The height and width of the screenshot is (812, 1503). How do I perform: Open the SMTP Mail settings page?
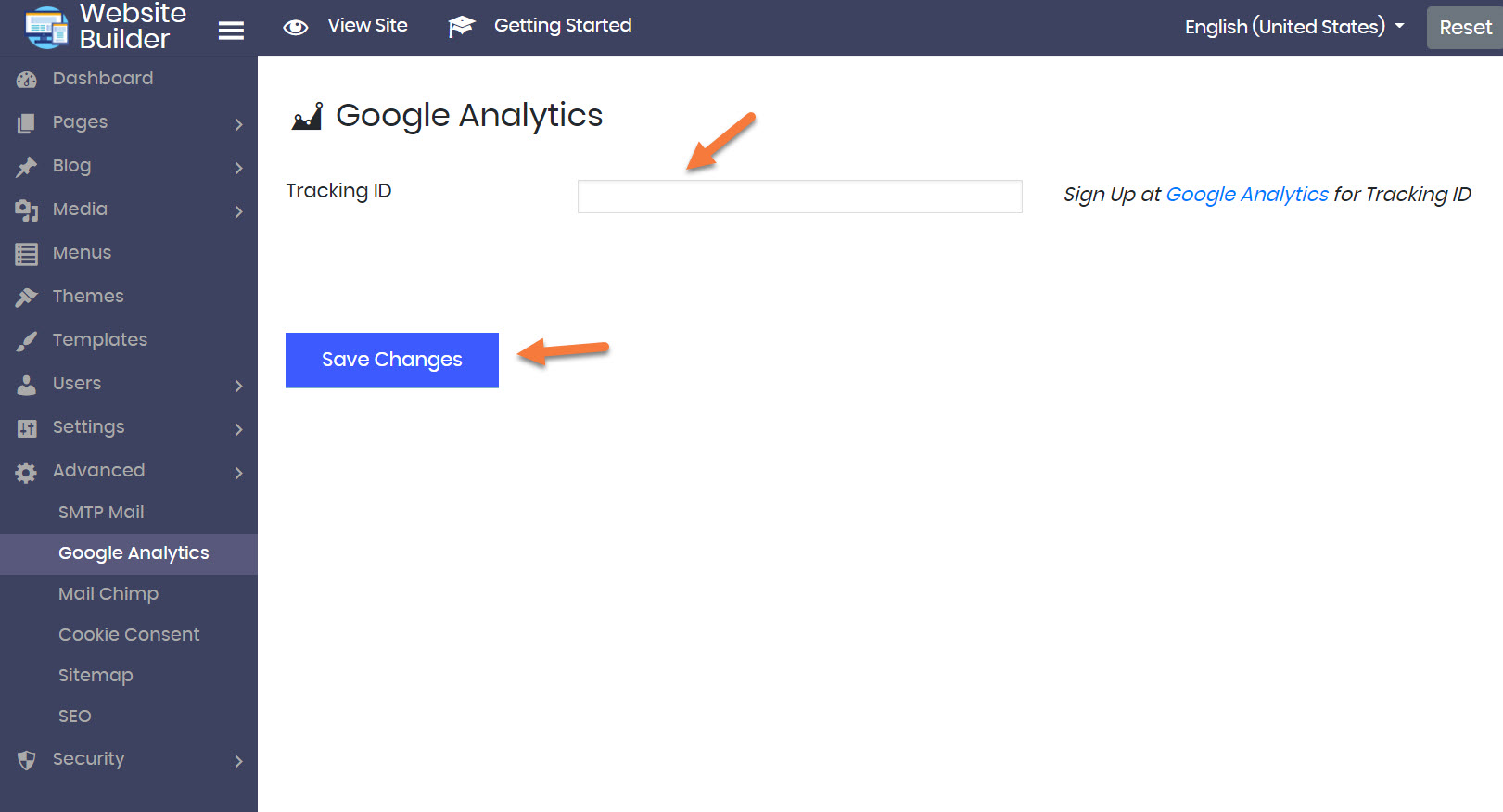[x=101, y=513]
